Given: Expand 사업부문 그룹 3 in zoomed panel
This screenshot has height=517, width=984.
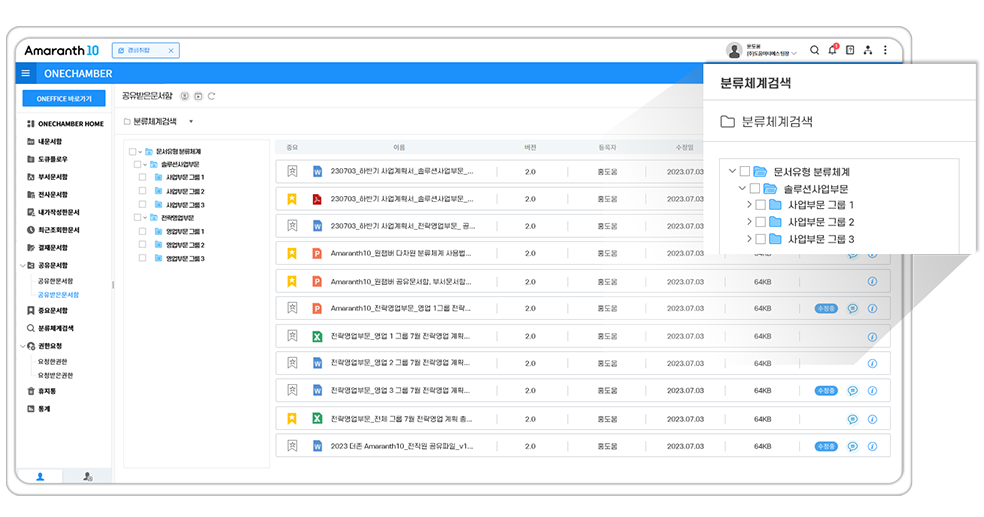Looking at the screenshot, I should pyautogui.click(x=749, y=239).
